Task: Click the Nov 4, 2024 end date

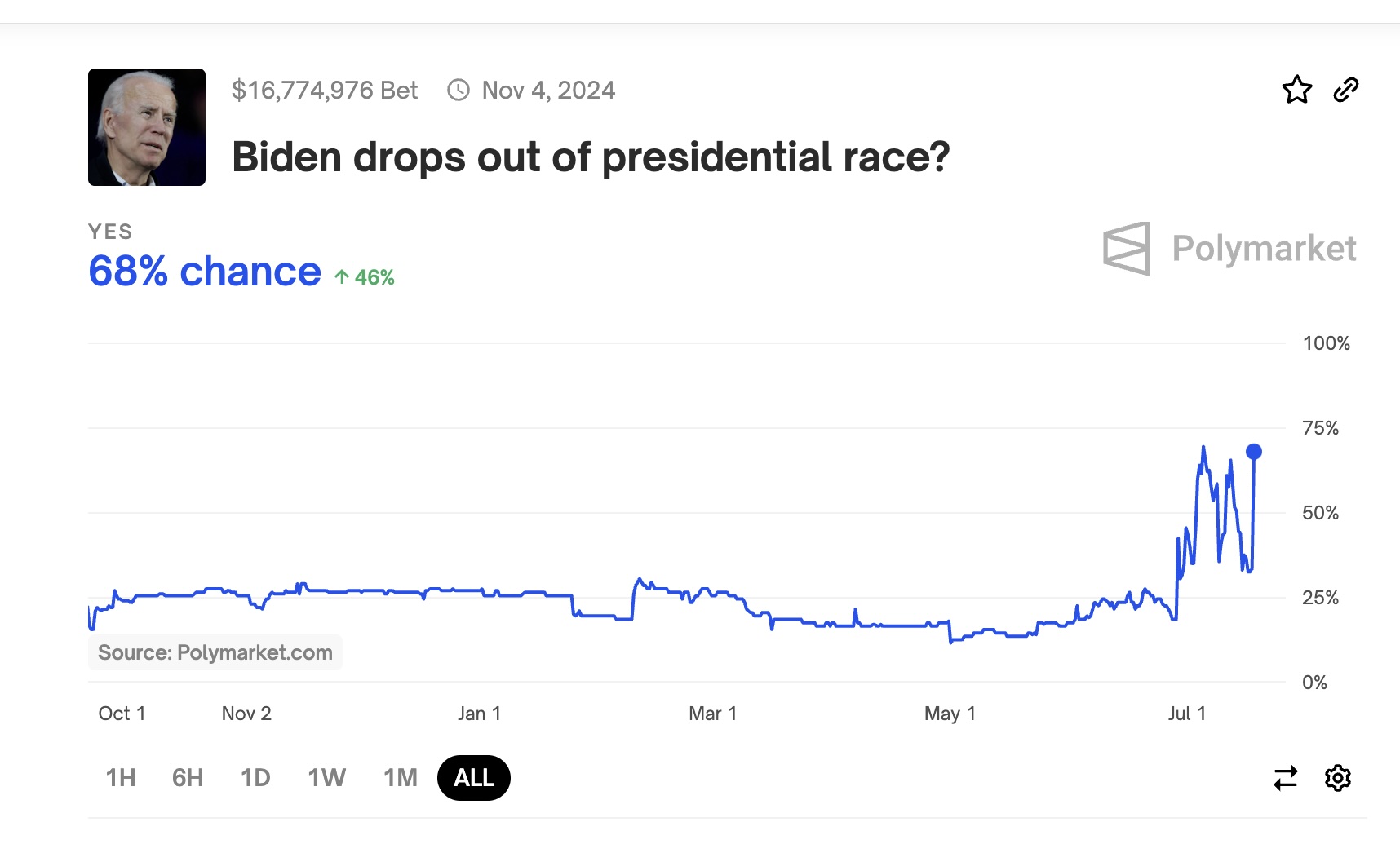Action: (x=548, y=90)
